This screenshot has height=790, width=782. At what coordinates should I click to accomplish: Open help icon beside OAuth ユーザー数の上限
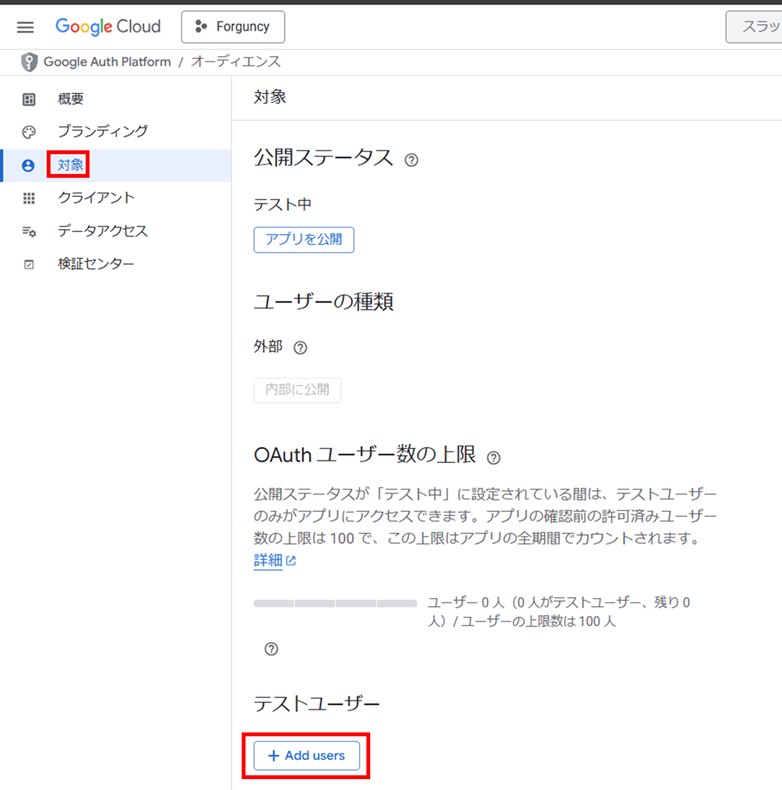493,457
